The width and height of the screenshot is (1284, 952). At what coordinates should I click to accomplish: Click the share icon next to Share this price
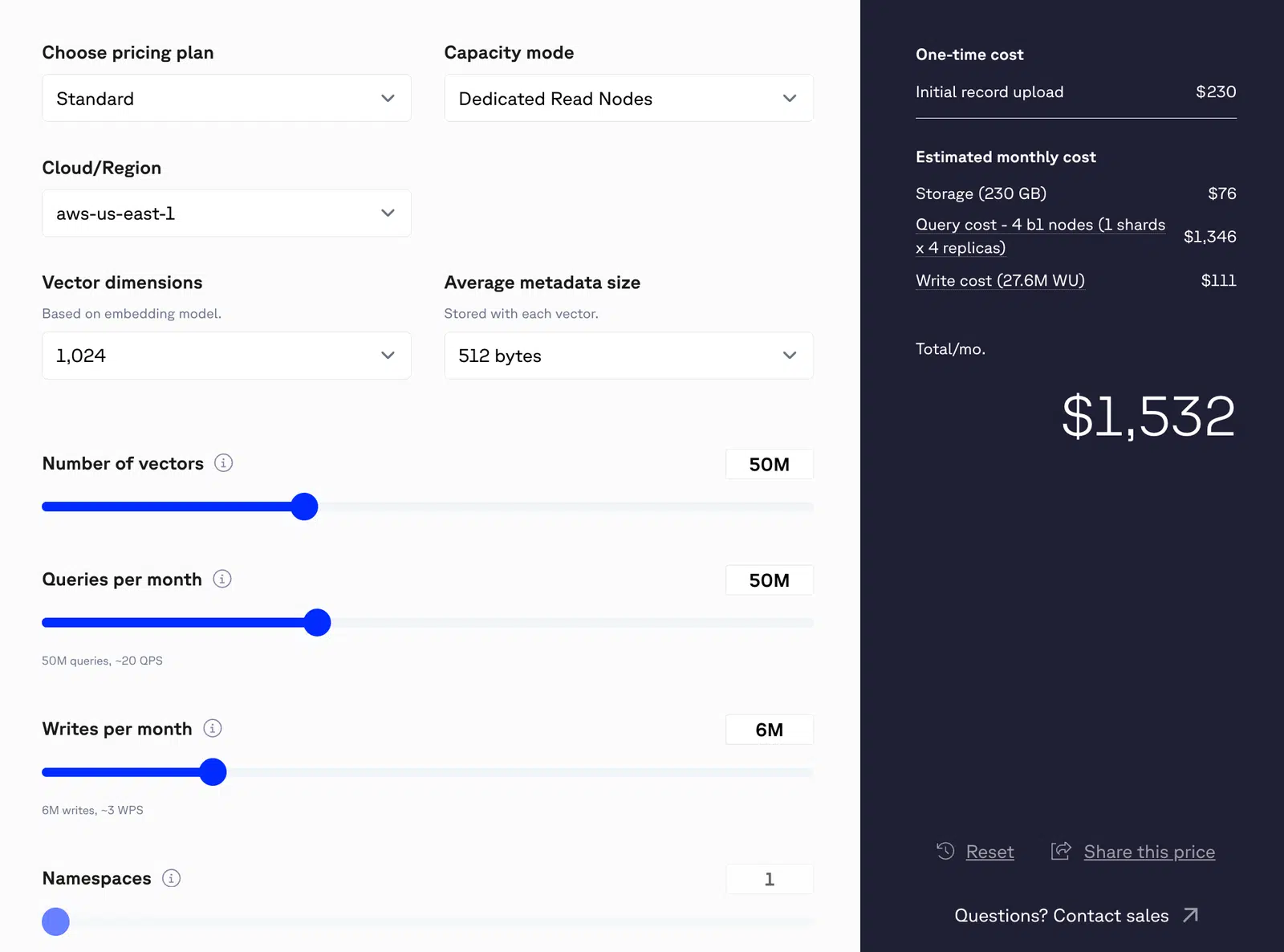pos(1061,851)
